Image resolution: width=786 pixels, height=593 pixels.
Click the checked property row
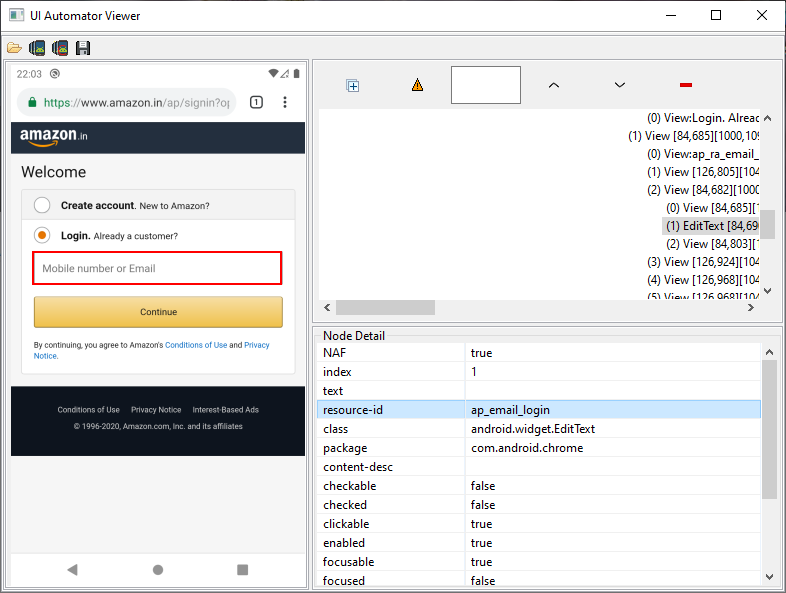click(539, 505)
